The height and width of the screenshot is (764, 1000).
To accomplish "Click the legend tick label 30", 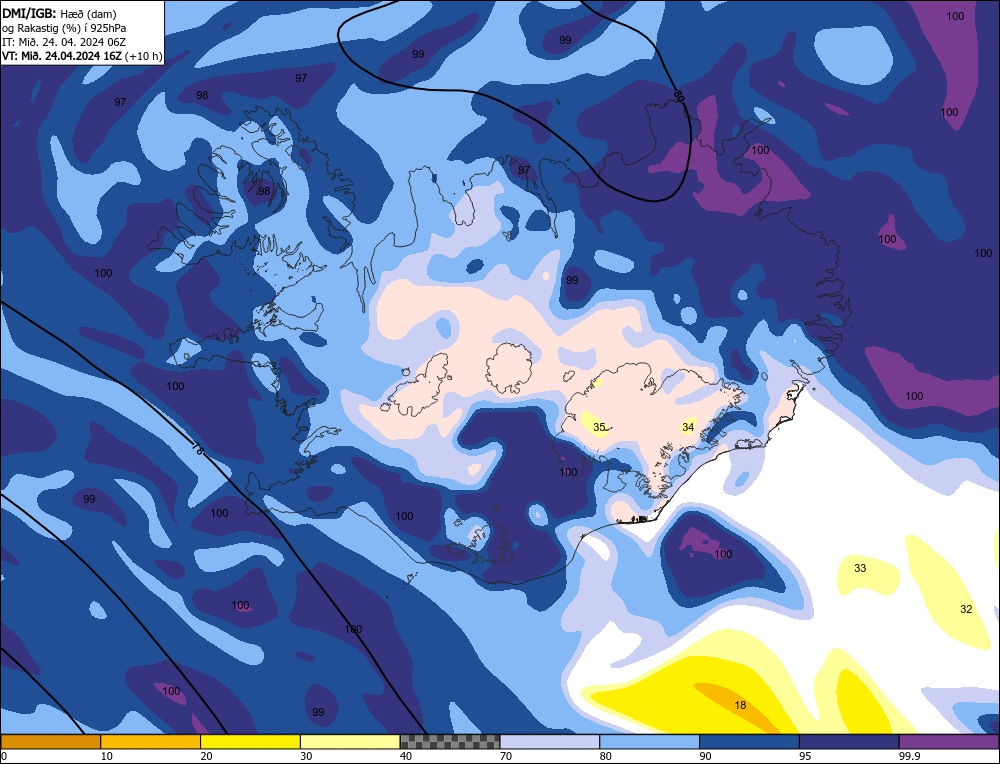I will 307,756.
